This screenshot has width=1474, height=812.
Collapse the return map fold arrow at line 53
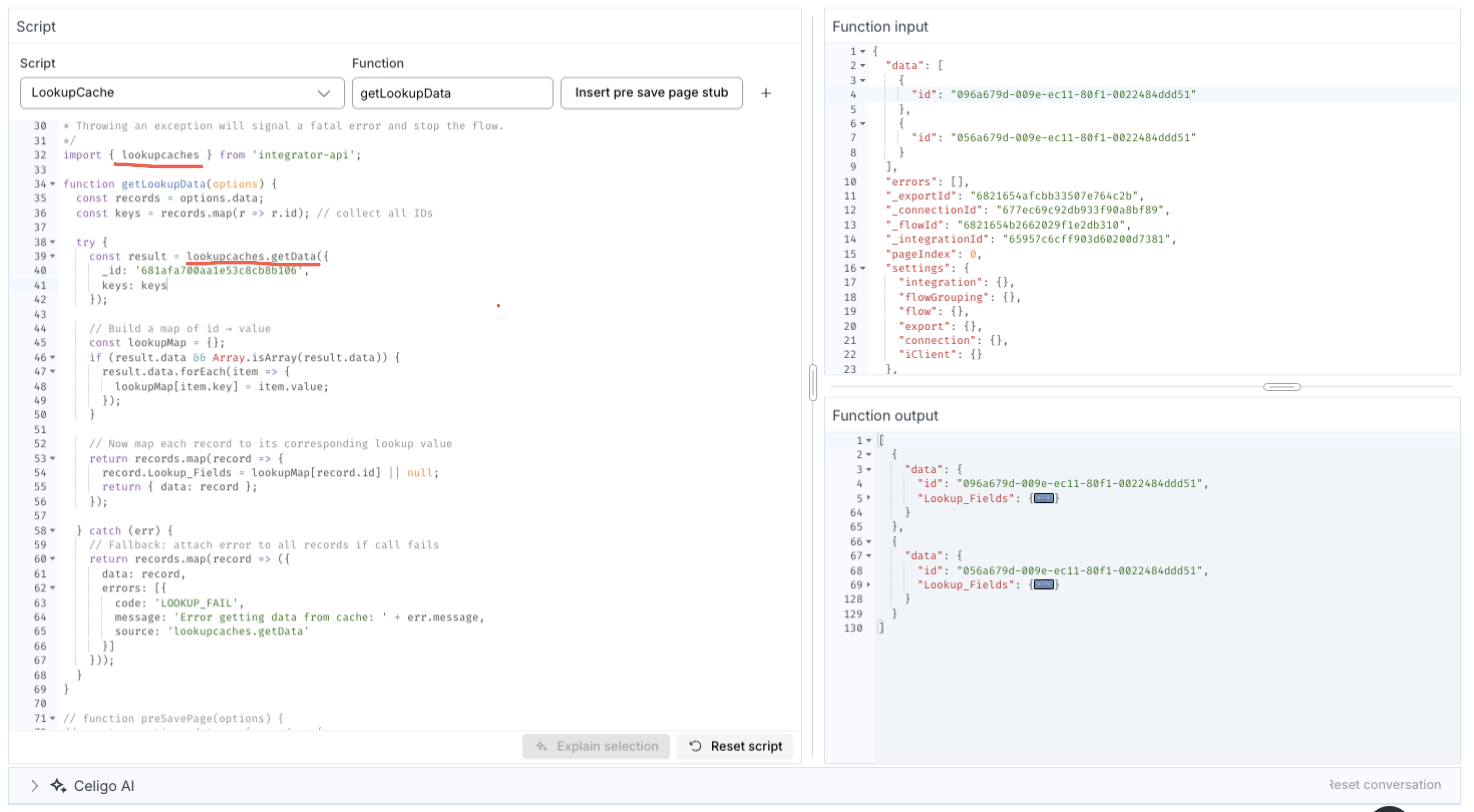pos(53,459)
